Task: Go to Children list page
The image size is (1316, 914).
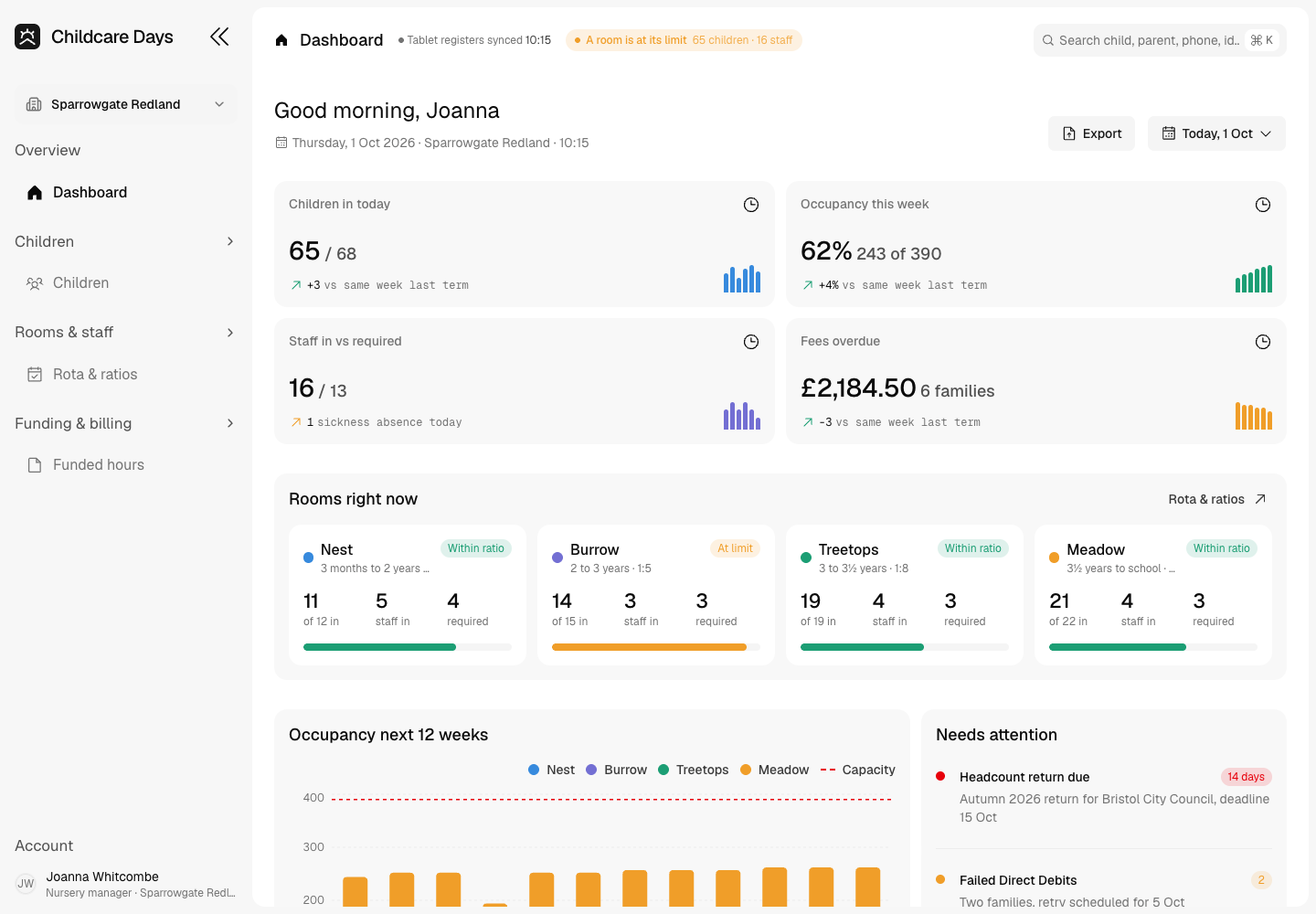Action: pyautogui.click(x=126, y=283)
